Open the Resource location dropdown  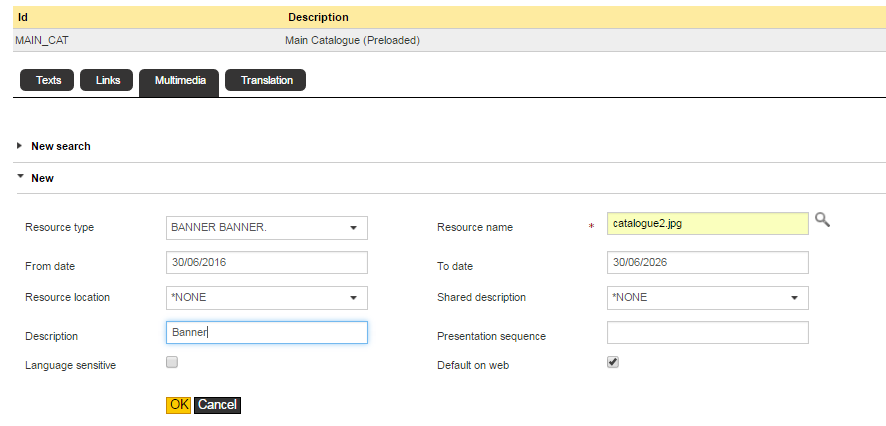coord(266,298)
